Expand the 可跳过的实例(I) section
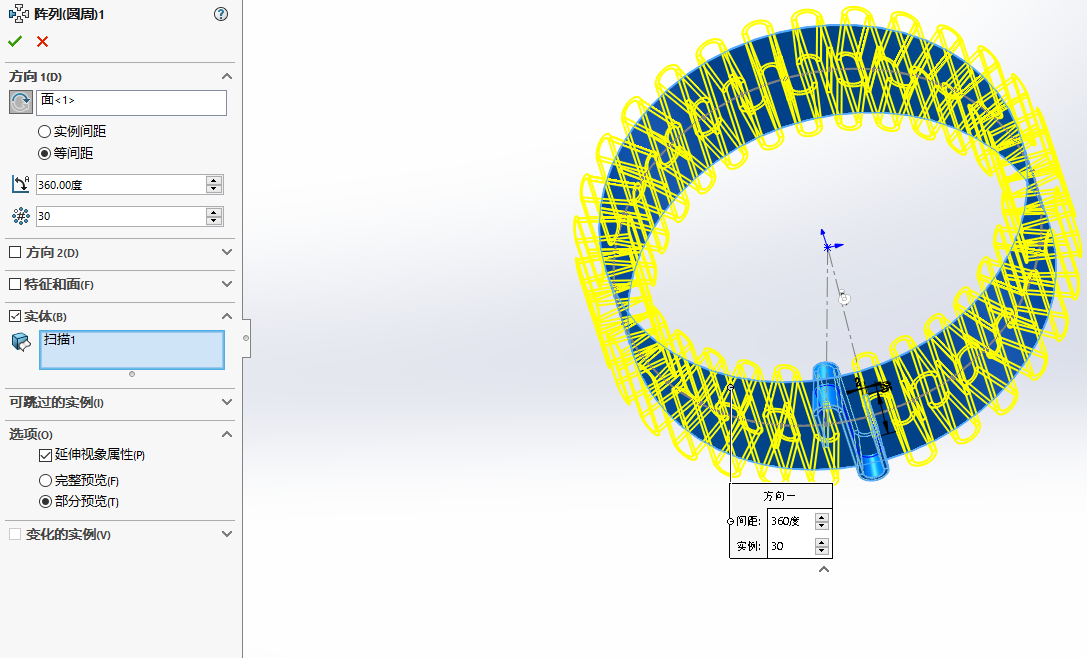This screenshot has width=1087, height=658. pos(227,402)
